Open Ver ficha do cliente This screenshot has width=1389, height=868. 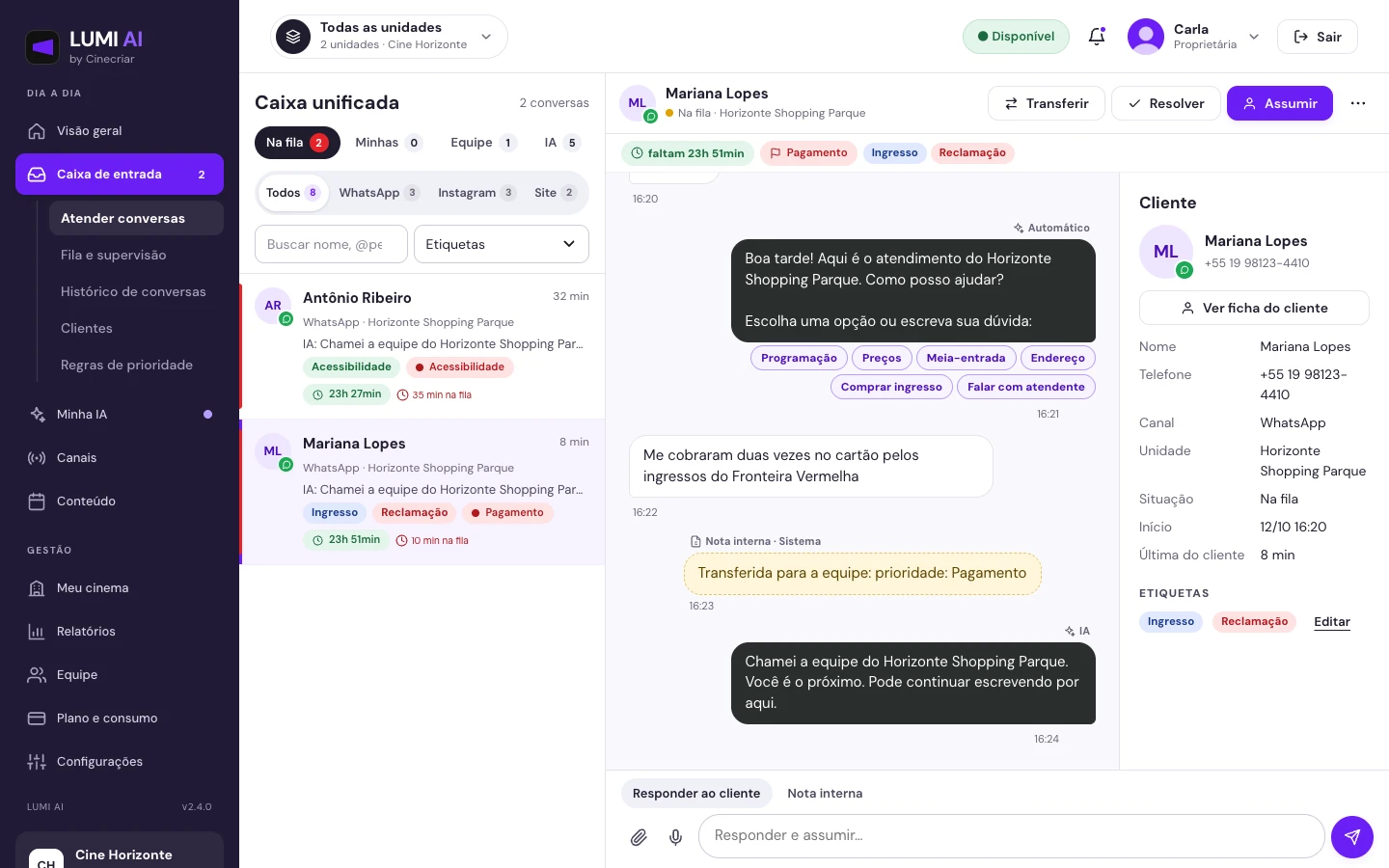[x=1254, y=308]
